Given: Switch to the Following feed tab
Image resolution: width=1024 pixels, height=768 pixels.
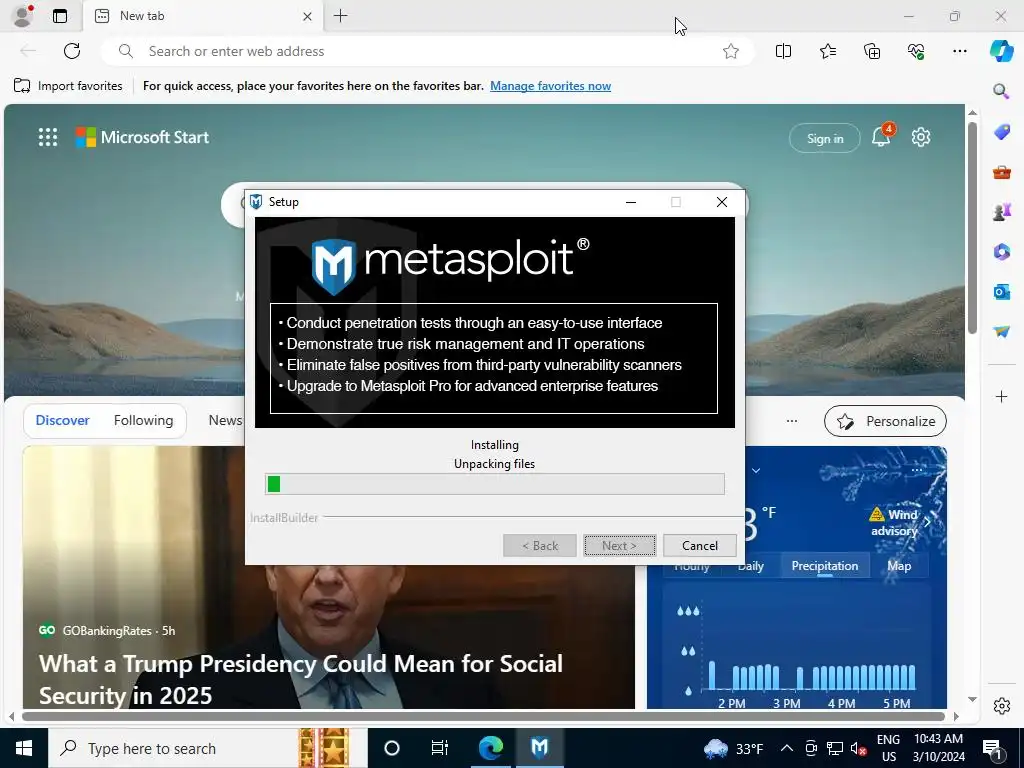Looking at the screenshot, I should (x=143, y=420).
